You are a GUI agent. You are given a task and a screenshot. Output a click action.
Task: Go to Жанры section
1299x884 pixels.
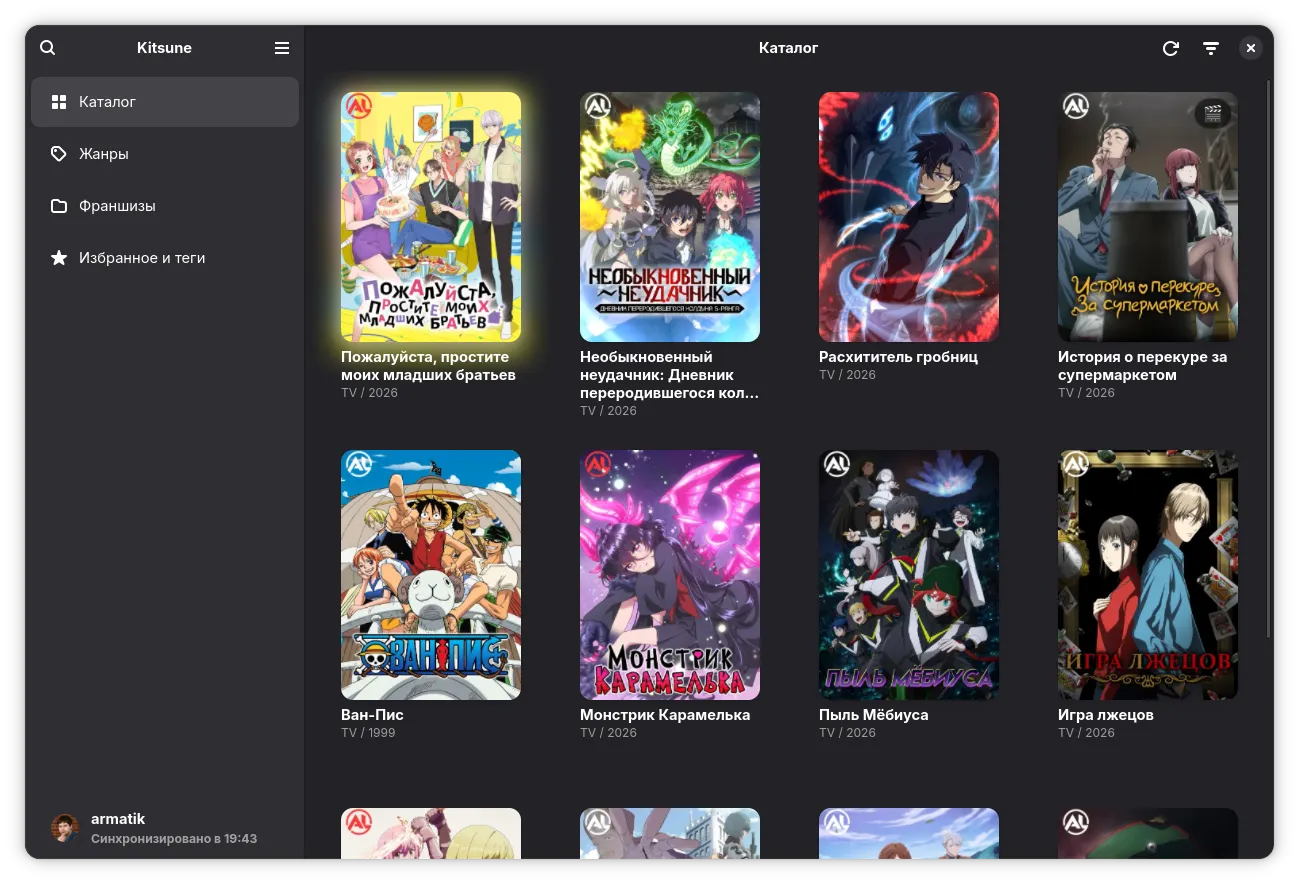165,154
